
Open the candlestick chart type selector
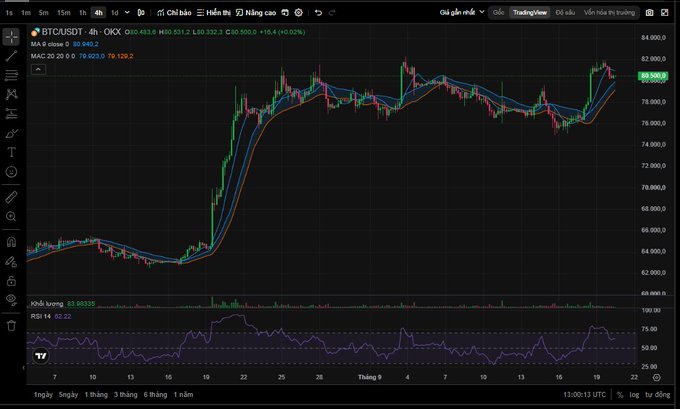click(141, 13)
